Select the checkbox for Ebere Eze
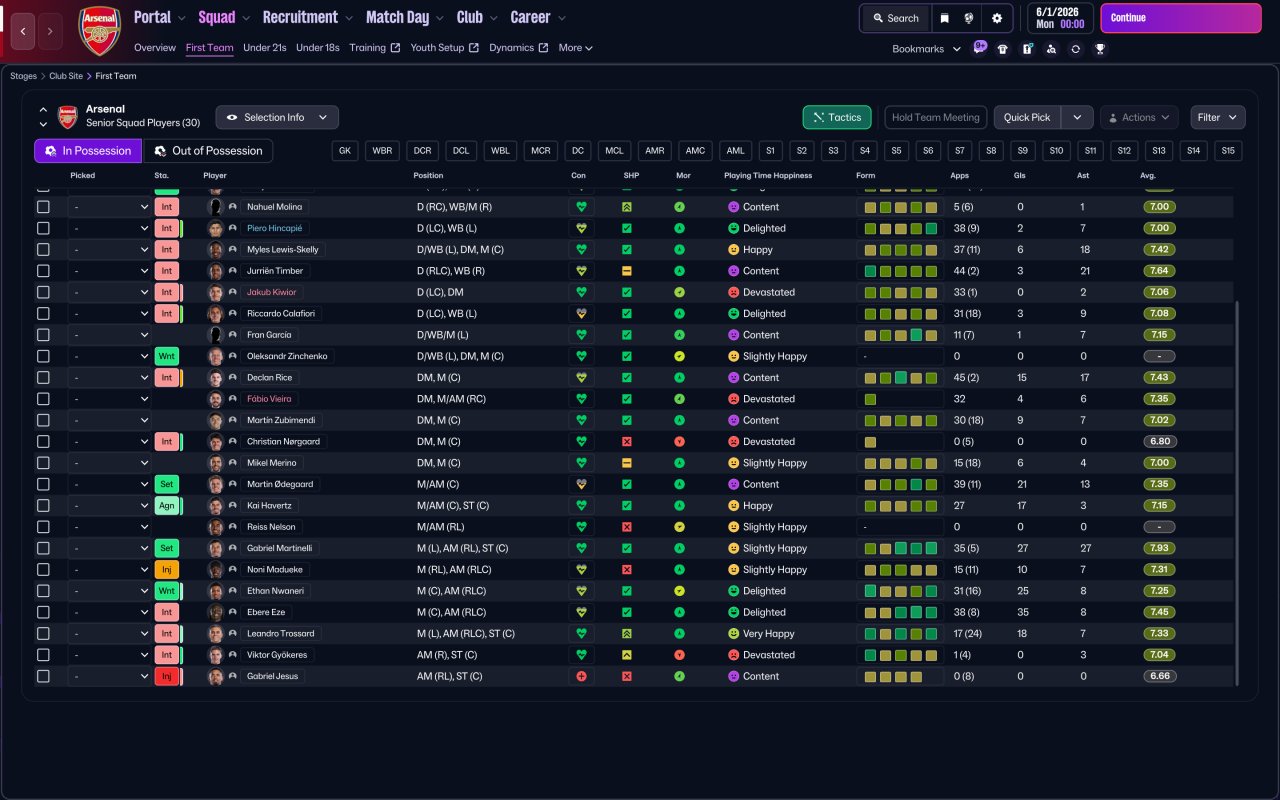The width and height of the screenshot is (1280, 800). pyautogui.click(x=43, y=612)
